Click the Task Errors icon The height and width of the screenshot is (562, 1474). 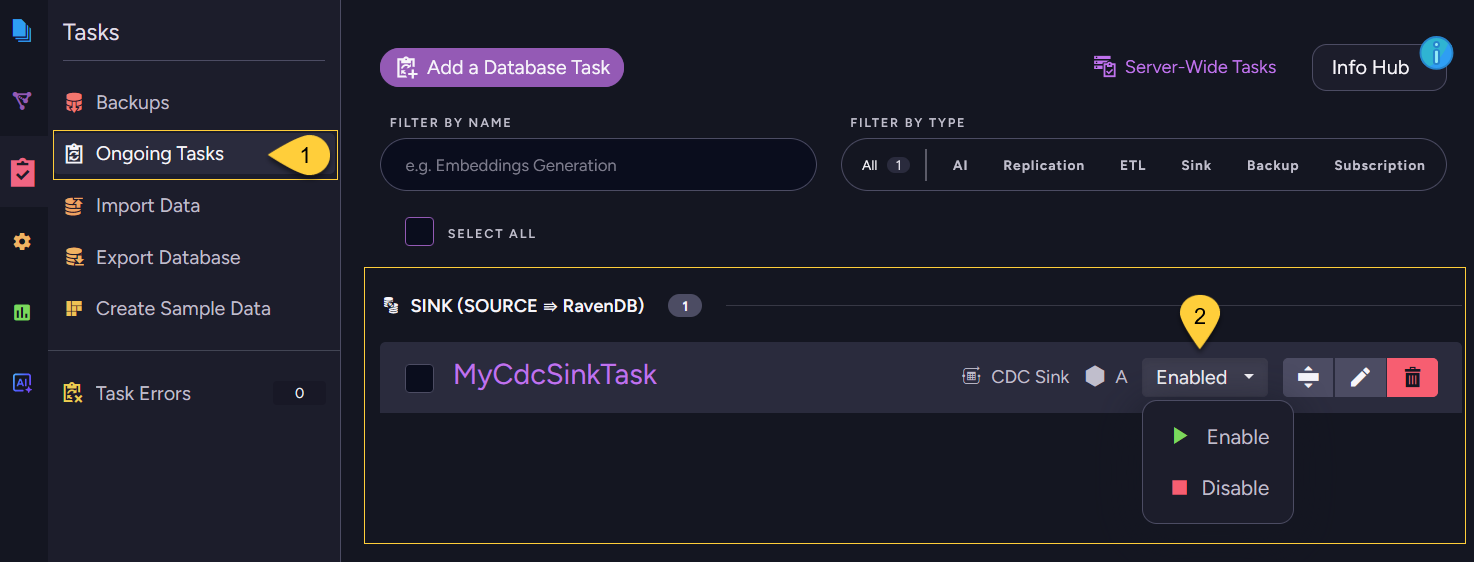pos(73,393)
